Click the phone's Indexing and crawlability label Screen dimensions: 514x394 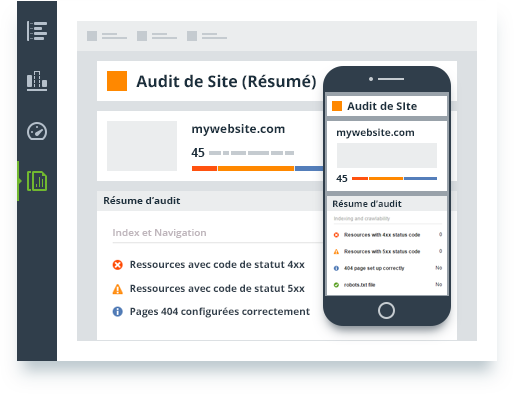tap(362, 219)
